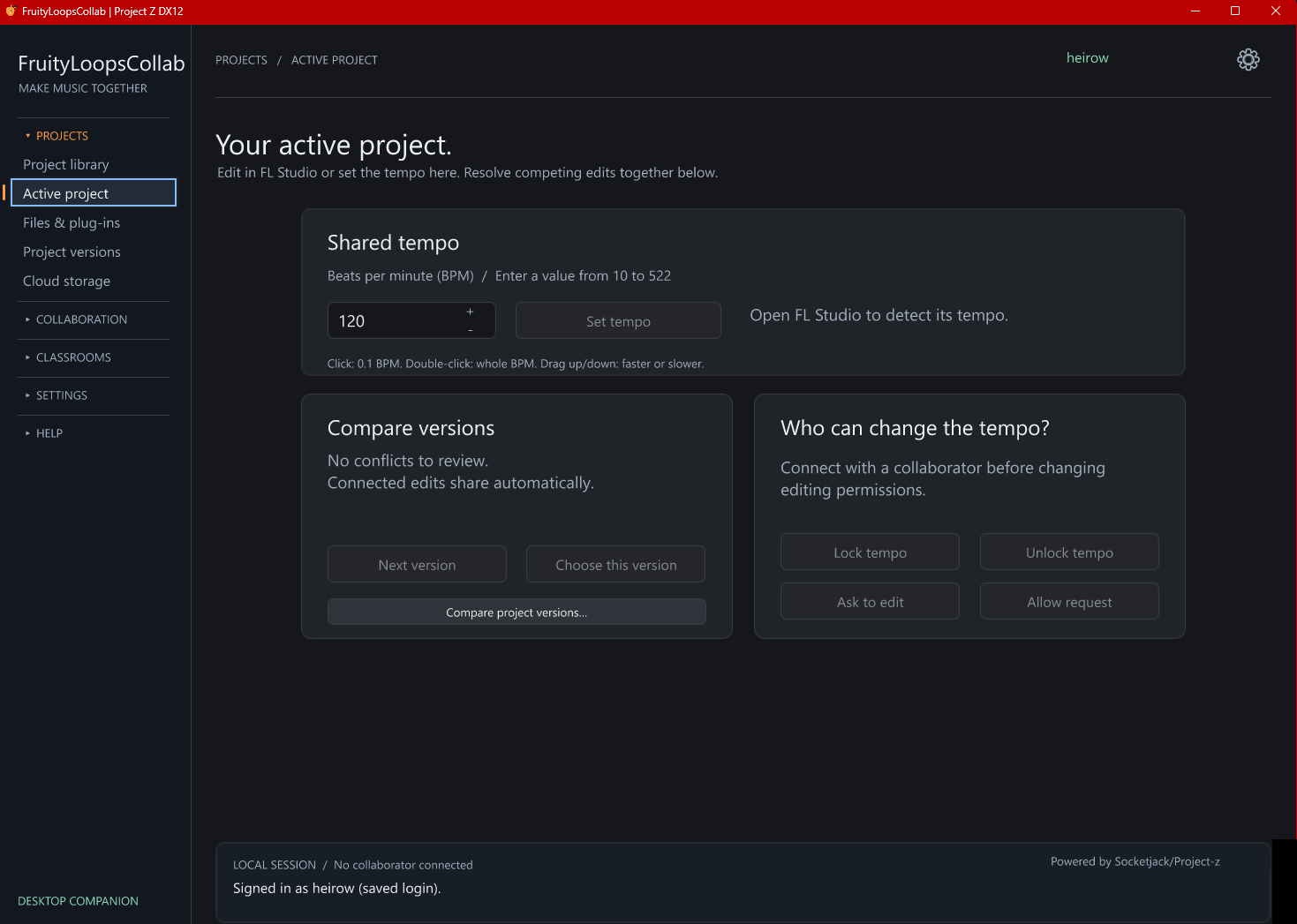Decrease BPM with the minus stepper

[x=470, y=330]
